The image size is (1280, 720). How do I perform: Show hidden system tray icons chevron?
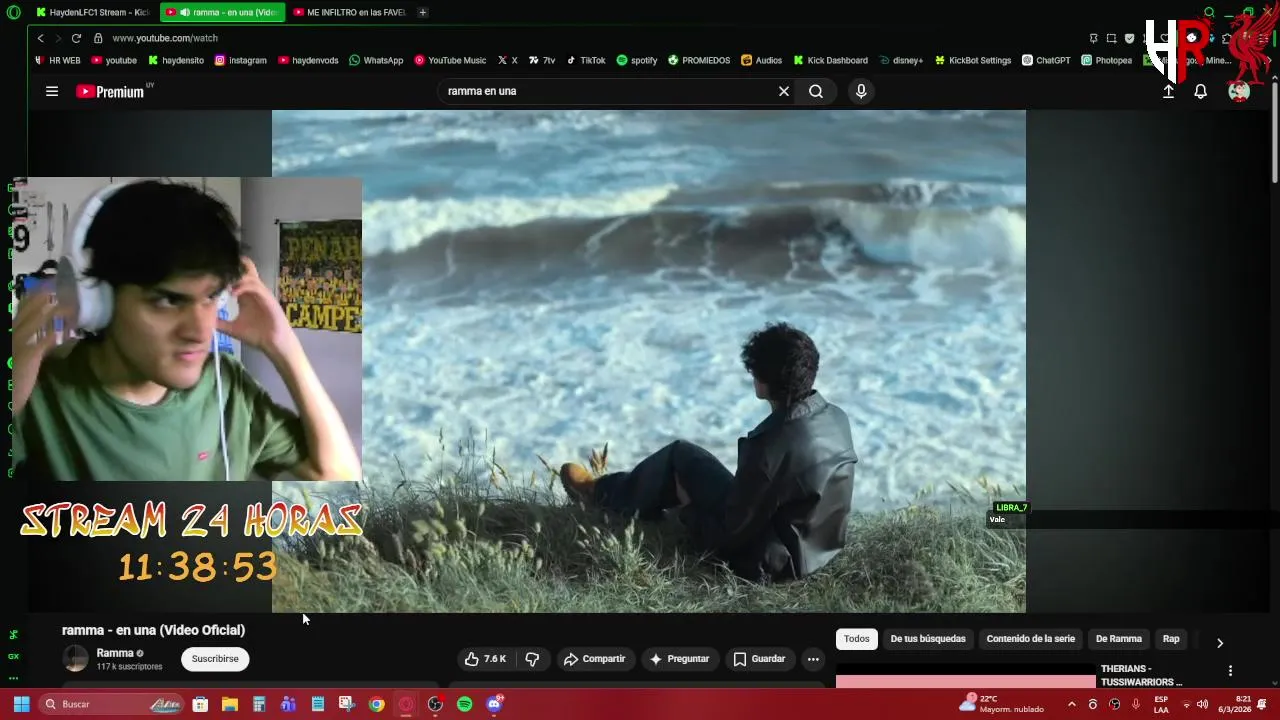[1072, 704]
